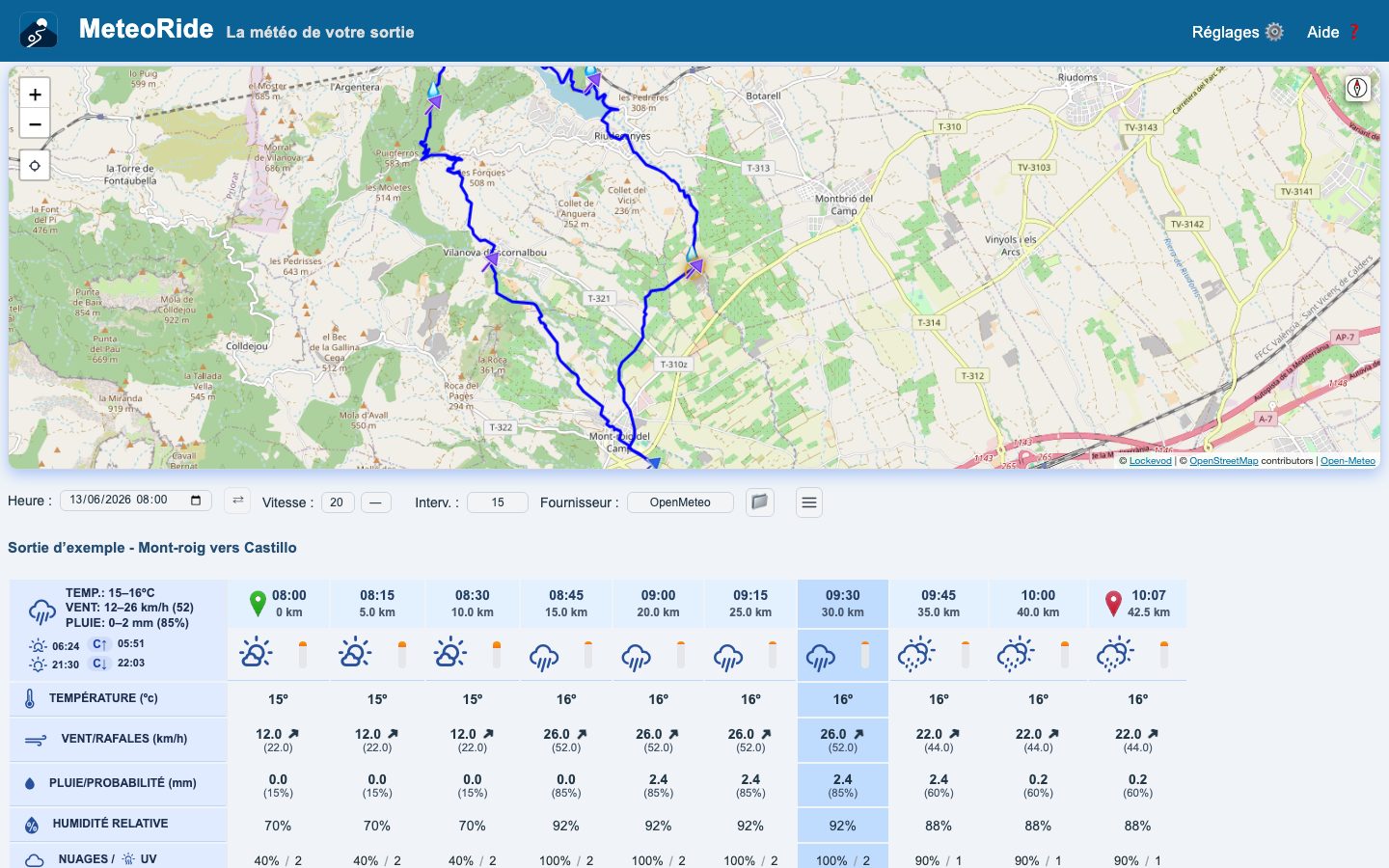Click the summary rain cloud icon
The height and width of the screenshot is (868, 1389).
point(41,610)
